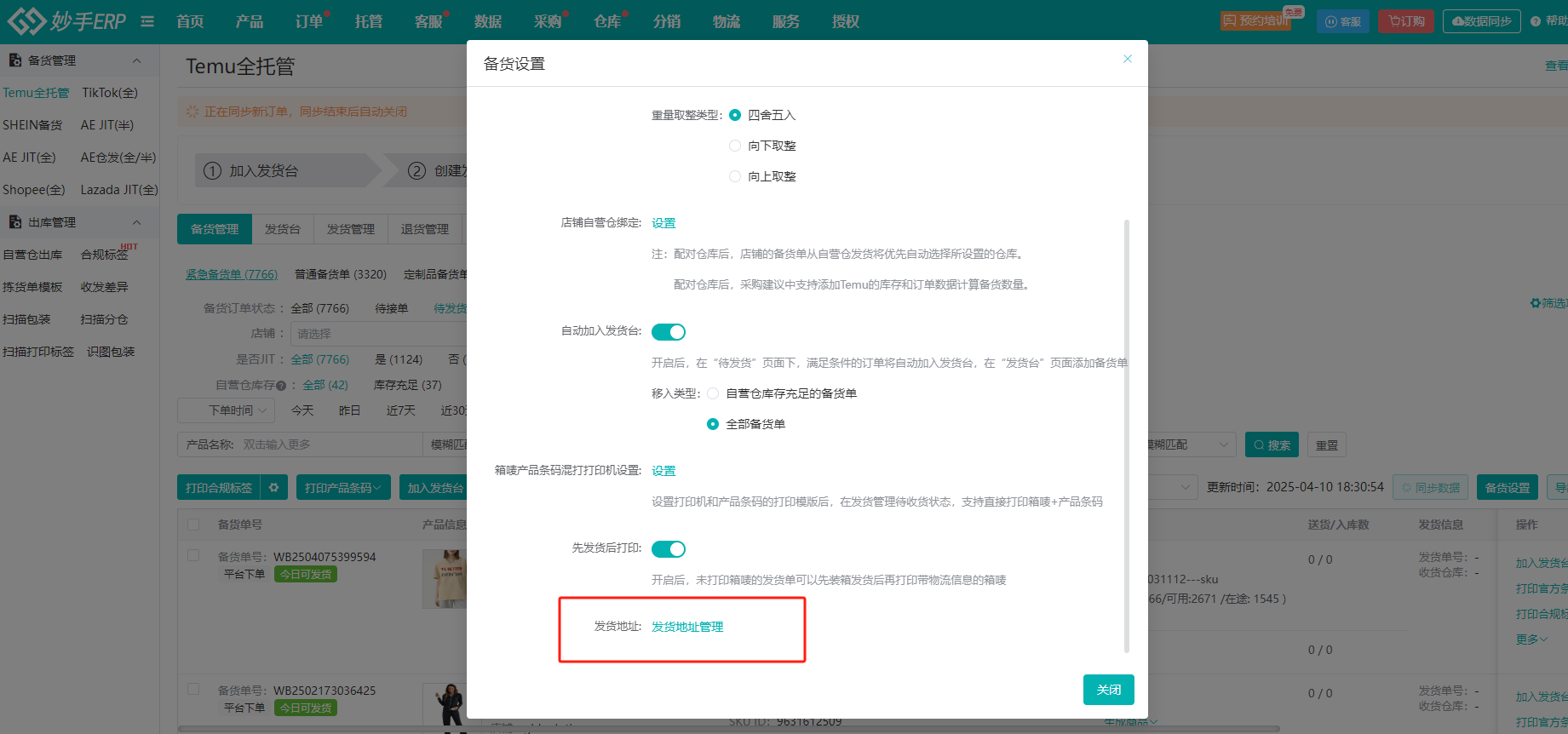Check the WB2504075399594 row checkbox
The image size is (1568, 734).
(193, 555)
